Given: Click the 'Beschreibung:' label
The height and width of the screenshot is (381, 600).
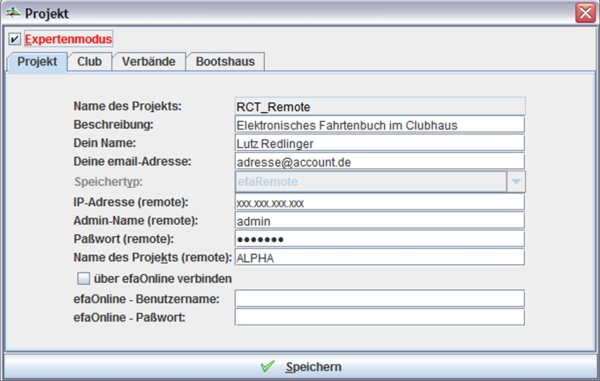Looking at the screenshot, I should (113, 124).
